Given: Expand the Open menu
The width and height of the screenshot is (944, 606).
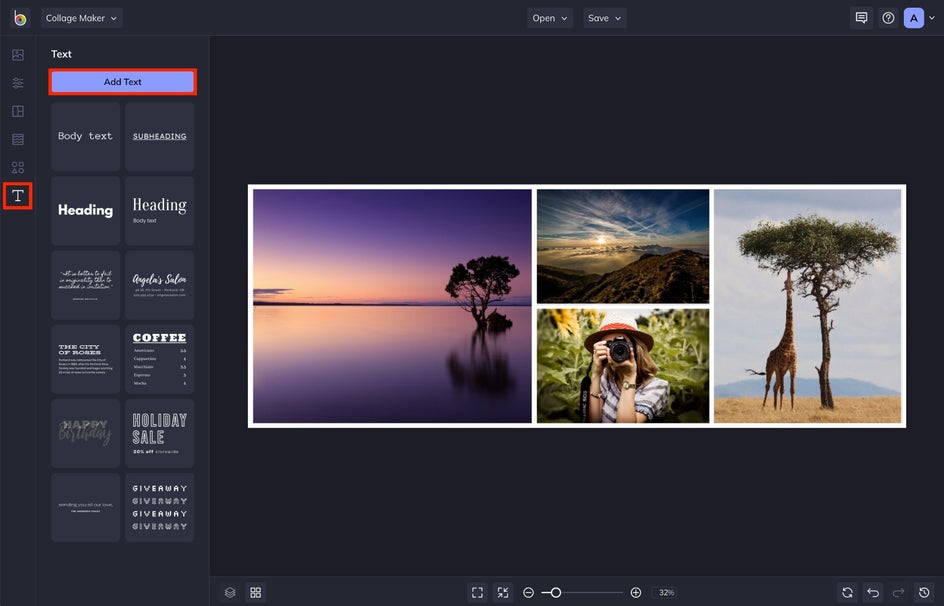Looking at the screenshot, I should click(549, 17).
